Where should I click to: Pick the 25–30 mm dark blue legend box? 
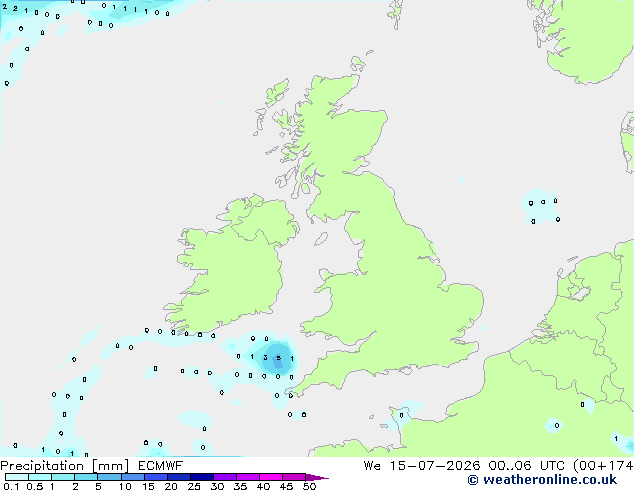tap(202, 477)
